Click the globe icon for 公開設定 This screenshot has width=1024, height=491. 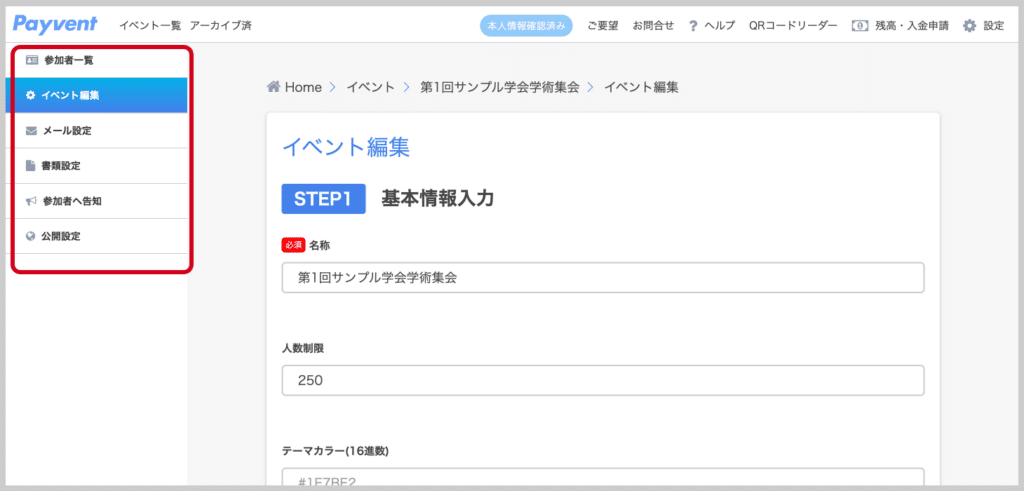click(x=31, y=237)
